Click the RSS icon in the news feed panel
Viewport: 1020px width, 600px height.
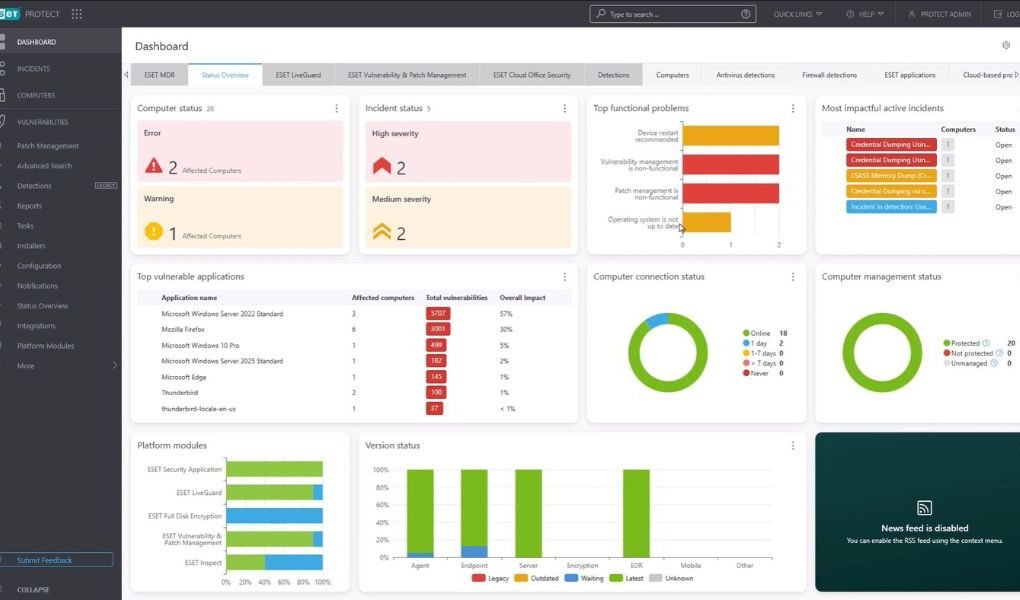point(924,508)
